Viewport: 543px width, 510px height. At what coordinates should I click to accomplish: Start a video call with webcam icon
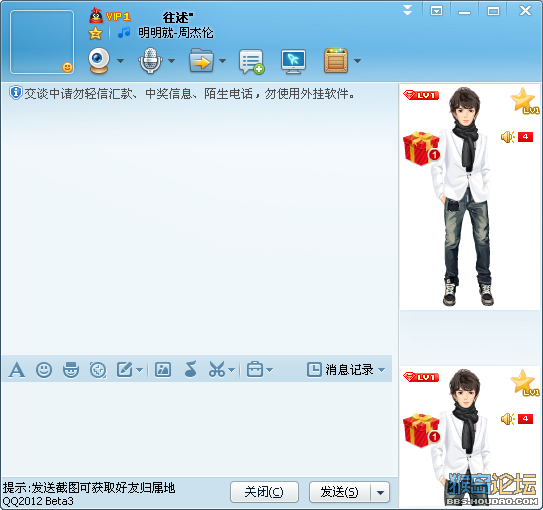point(99,61)
